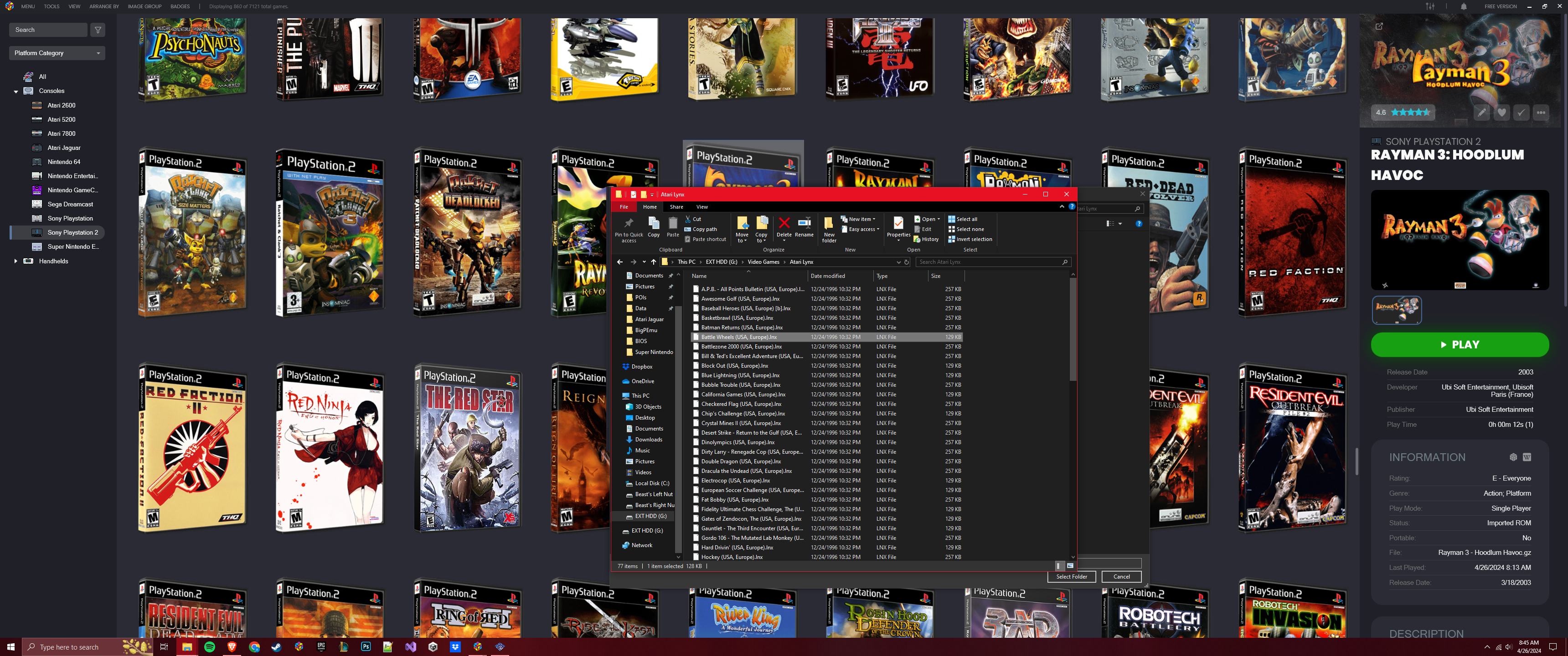Select the Rayman 3 screenshot thumbnail
Viewport: 1568px width, 656px height.
tap(1396, 310)
